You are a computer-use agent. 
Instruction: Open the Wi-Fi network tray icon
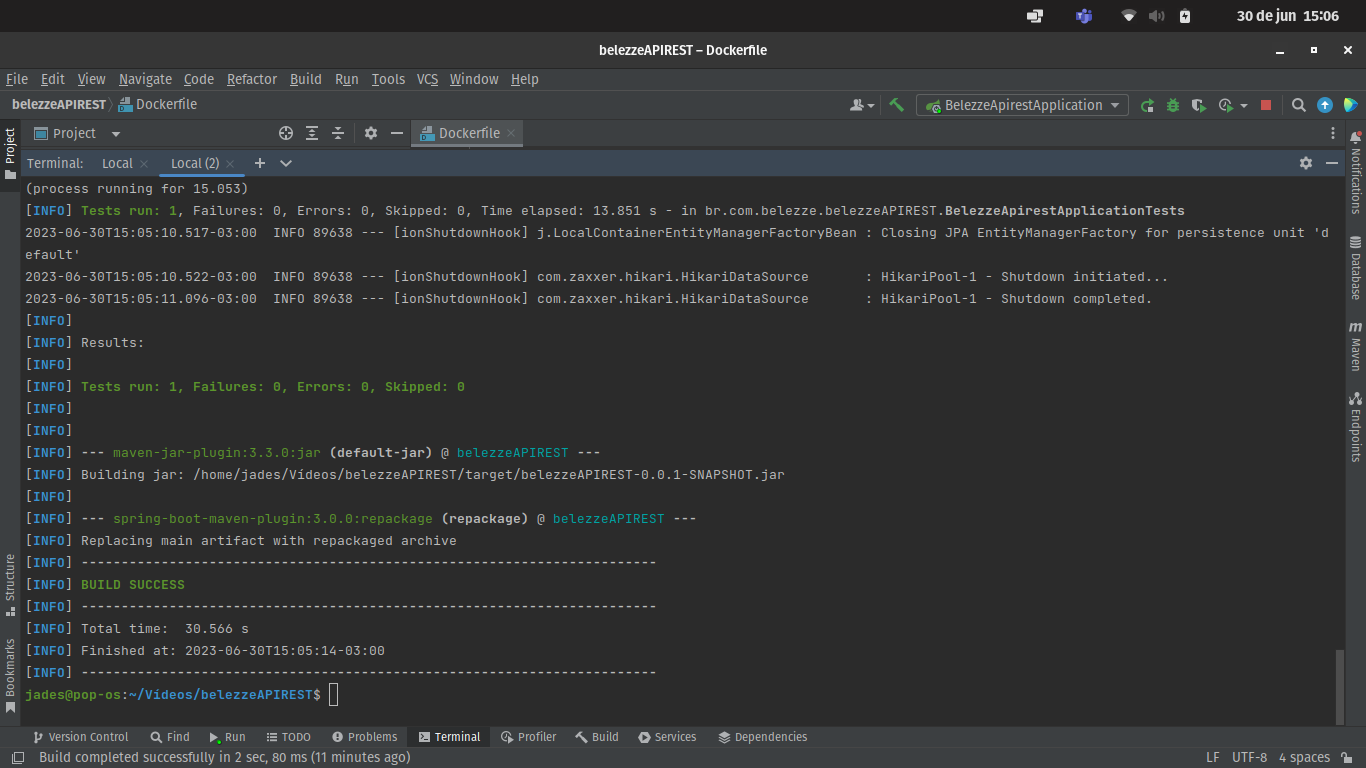click(x=1129, y=16)
